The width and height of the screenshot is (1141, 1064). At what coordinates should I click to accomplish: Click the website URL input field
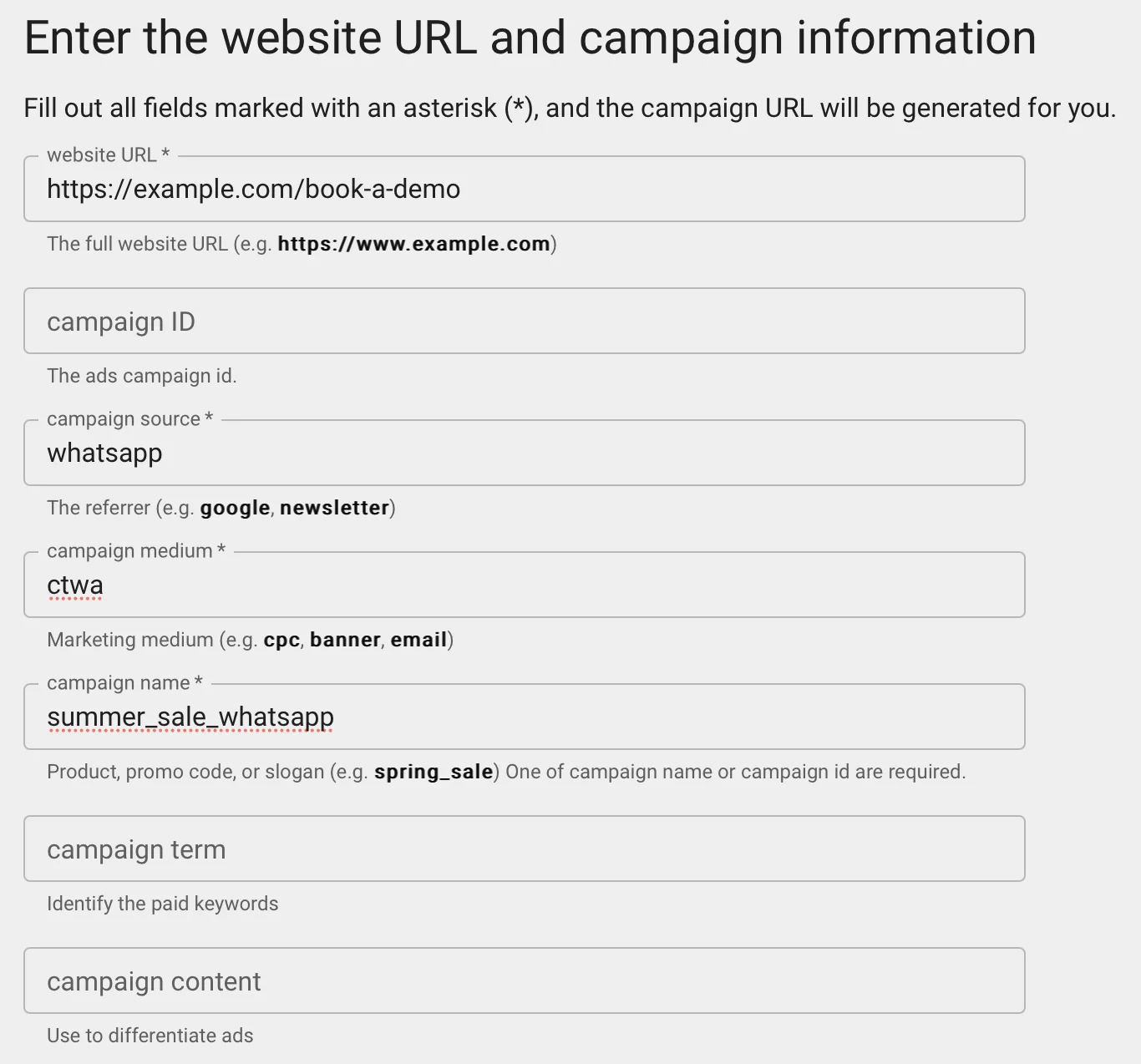point(525,189)
